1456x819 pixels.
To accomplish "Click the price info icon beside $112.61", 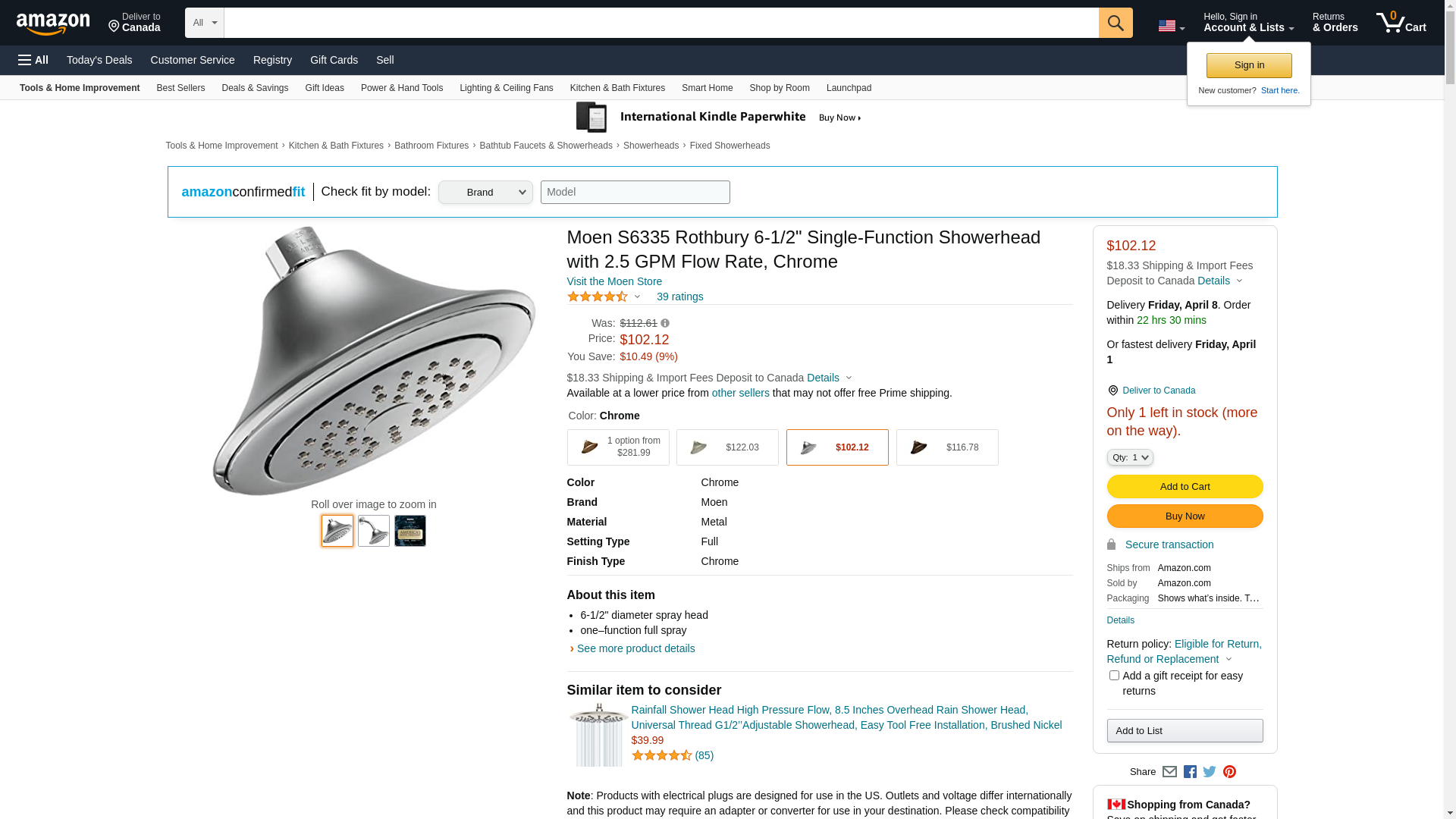I will click(665, 323).
